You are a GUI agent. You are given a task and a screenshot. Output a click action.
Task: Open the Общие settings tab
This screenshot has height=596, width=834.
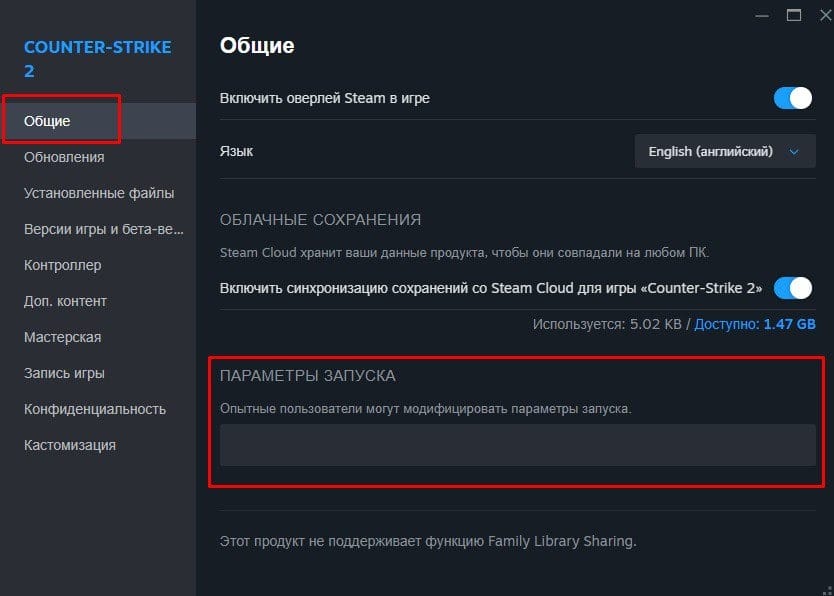click(47, 121)
